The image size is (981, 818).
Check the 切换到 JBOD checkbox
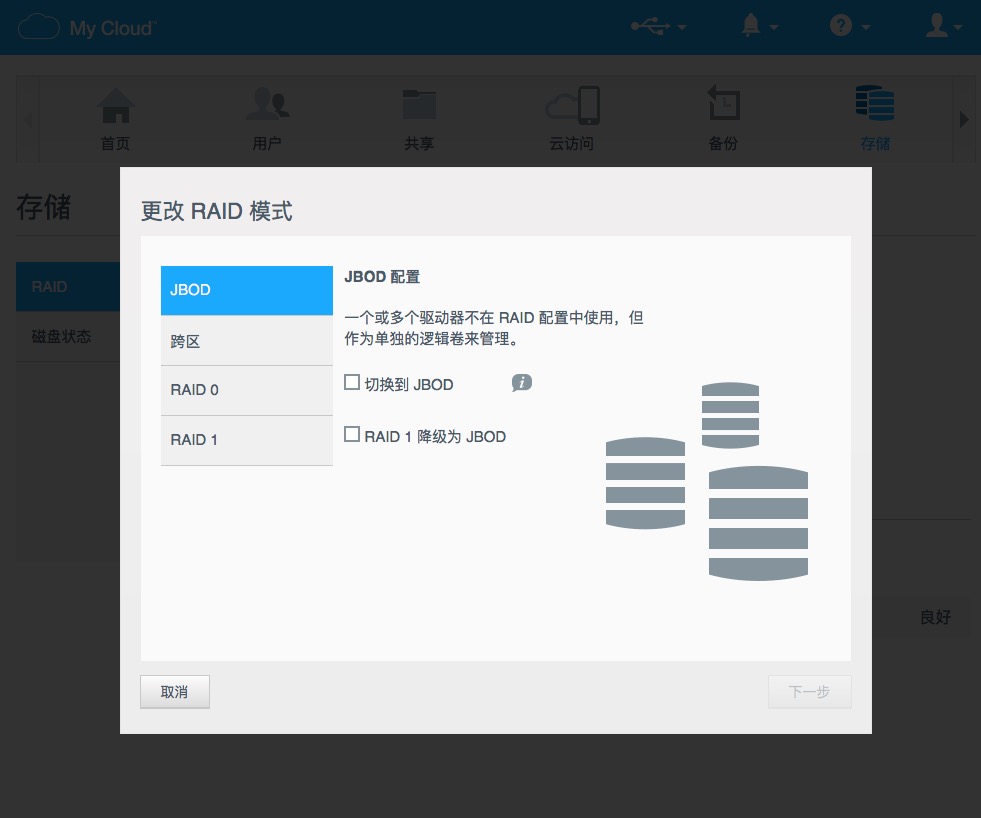[x=352, y=382]
